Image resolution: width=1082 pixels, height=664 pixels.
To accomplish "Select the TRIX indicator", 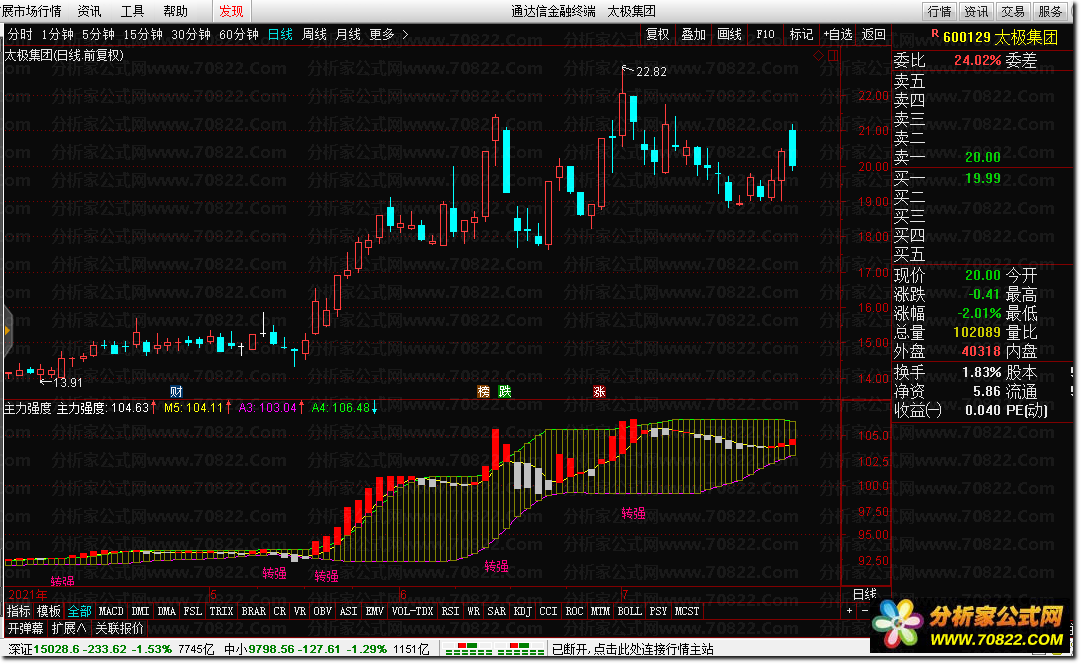I will (x=221, y=611).
